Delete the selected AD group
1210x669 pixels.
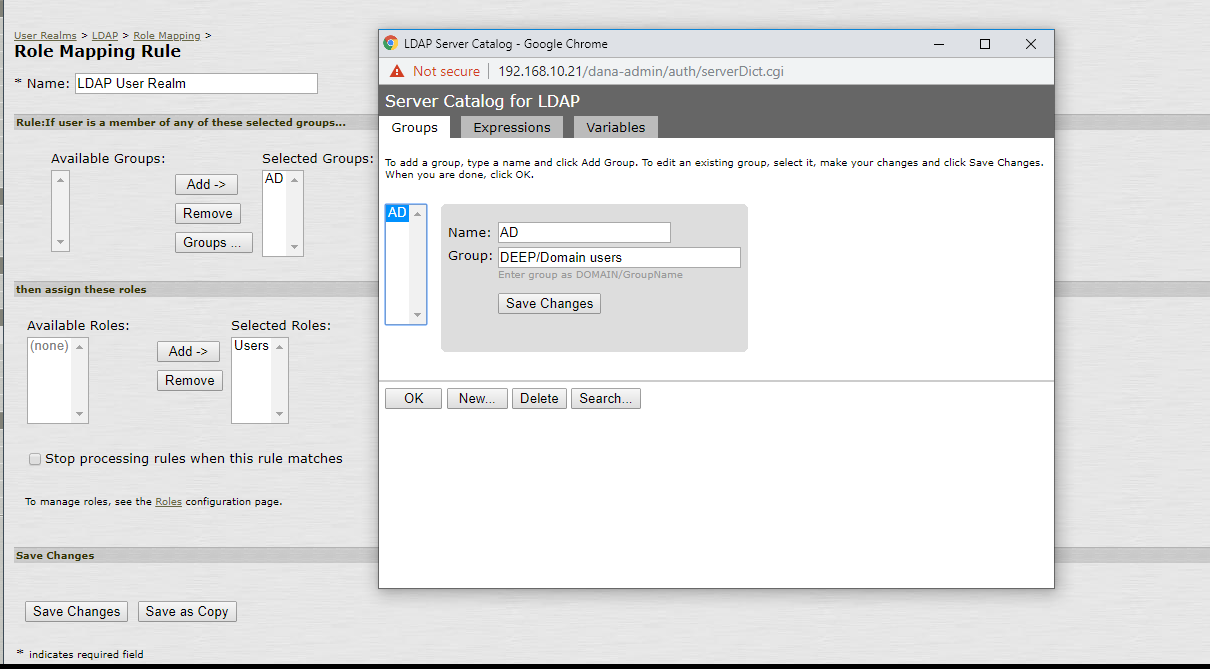coord(539,398)
